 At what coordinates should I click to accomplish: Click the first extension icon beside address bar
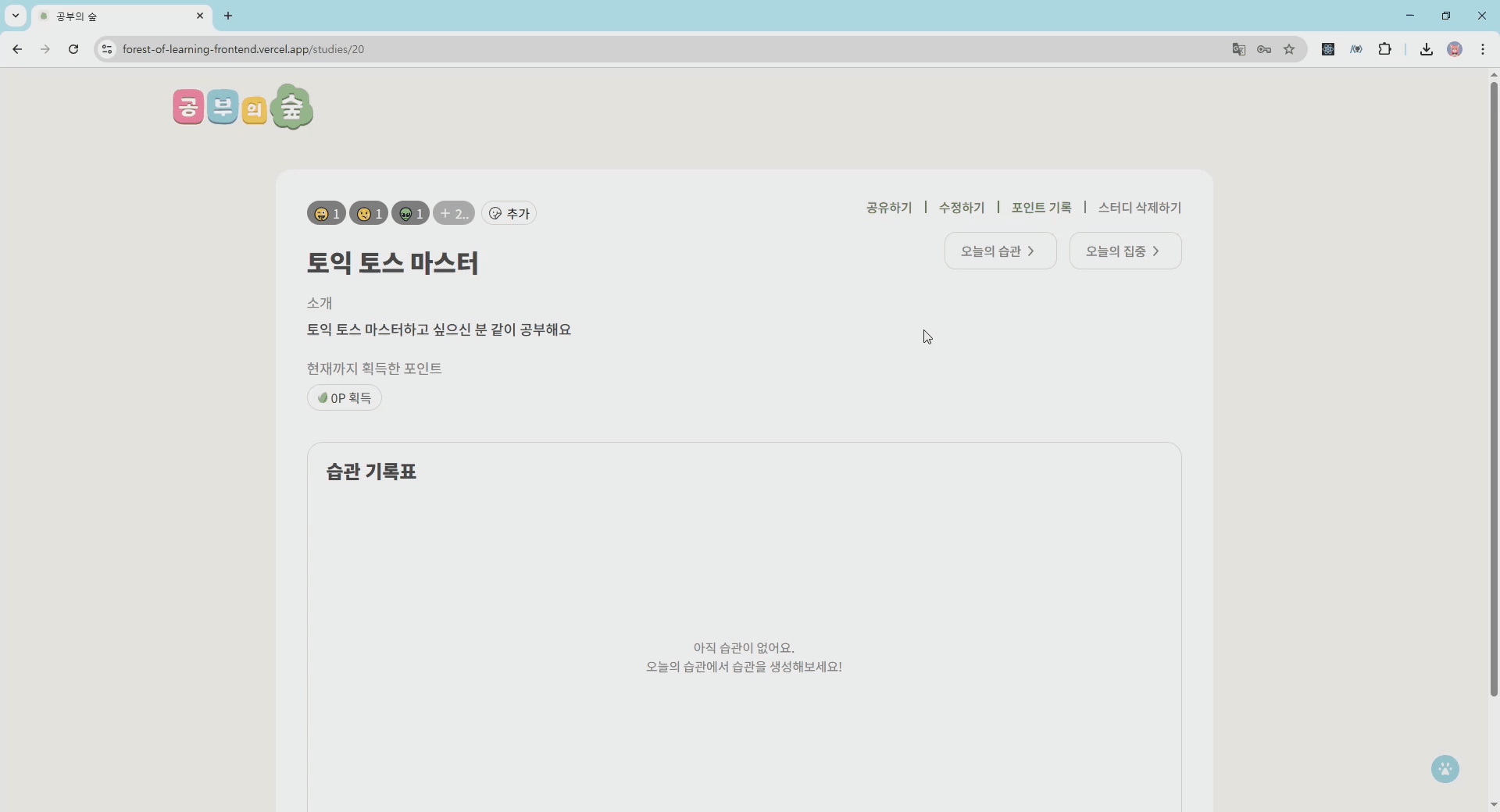(x=1328, y=49)
